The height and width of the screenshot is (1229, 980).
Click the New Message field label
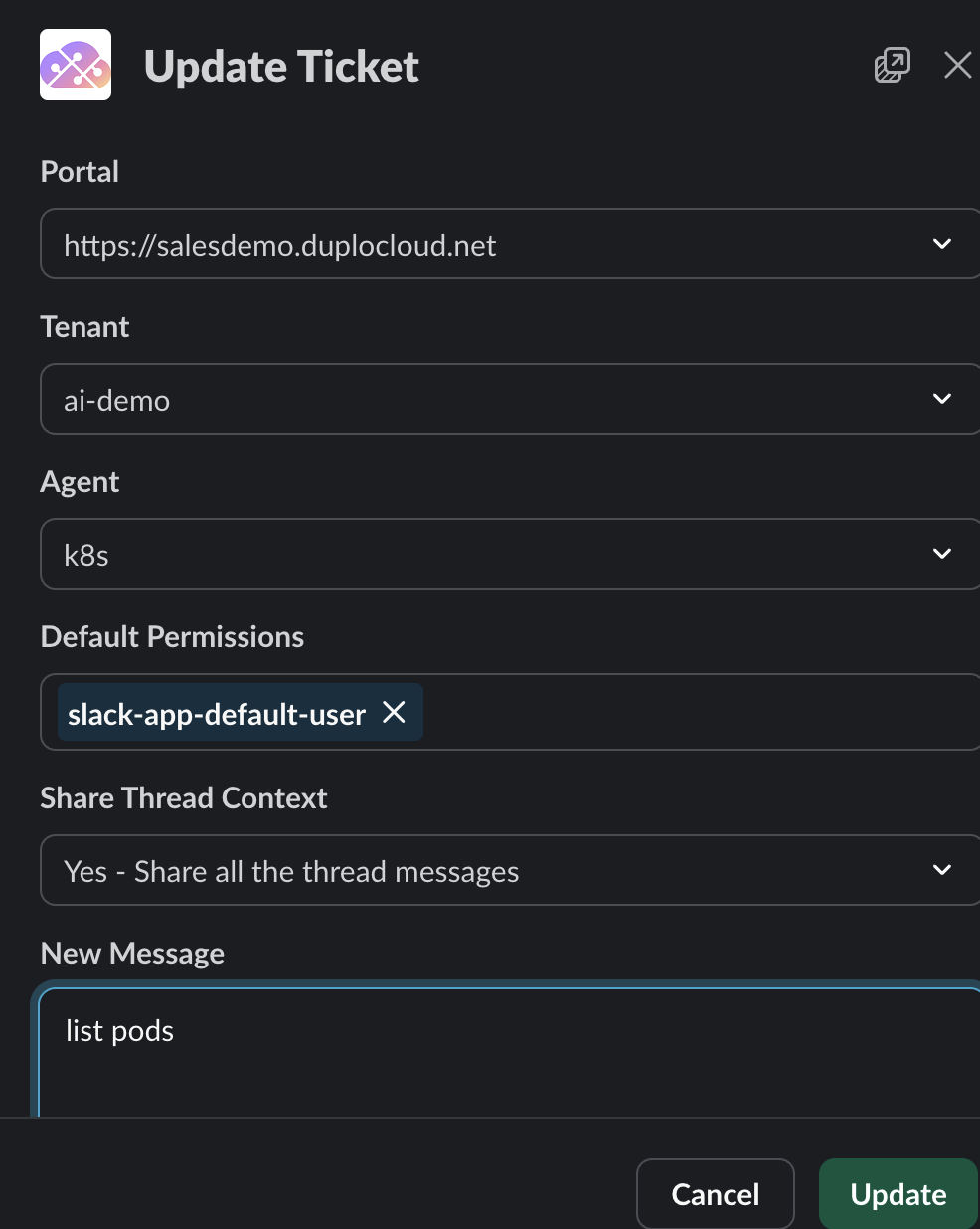(132, 954)
